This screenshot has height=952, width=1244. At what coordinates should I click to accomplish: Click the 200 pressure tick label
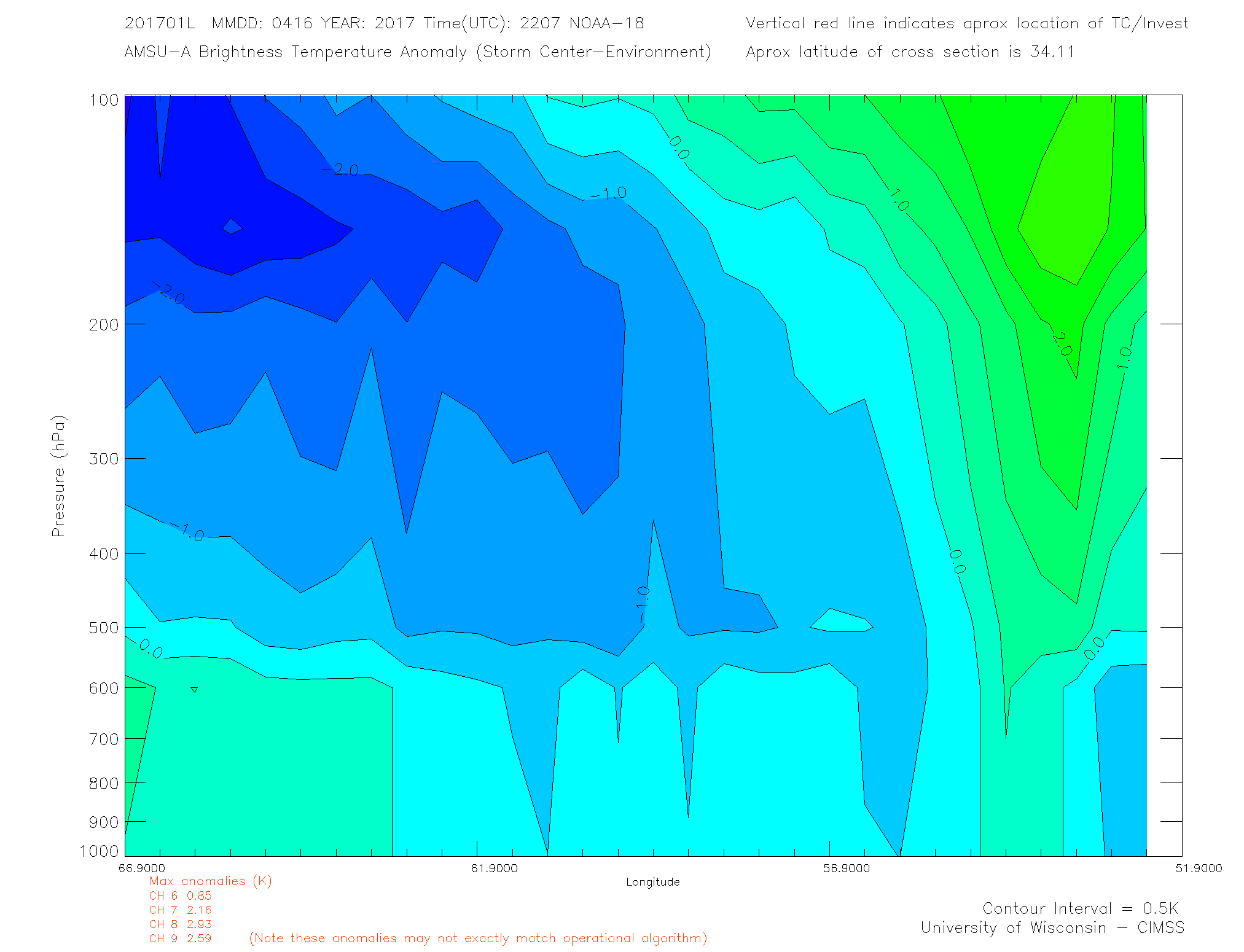pyautogui.click(x=104, y=324)
